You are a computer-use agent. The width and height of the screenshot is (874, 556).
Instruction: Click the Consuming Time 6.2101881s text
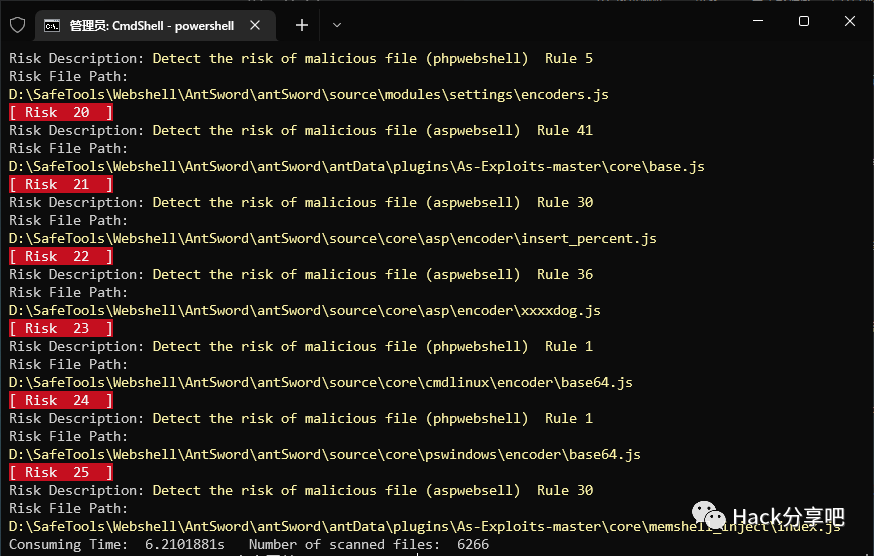[x=116, y=544]
